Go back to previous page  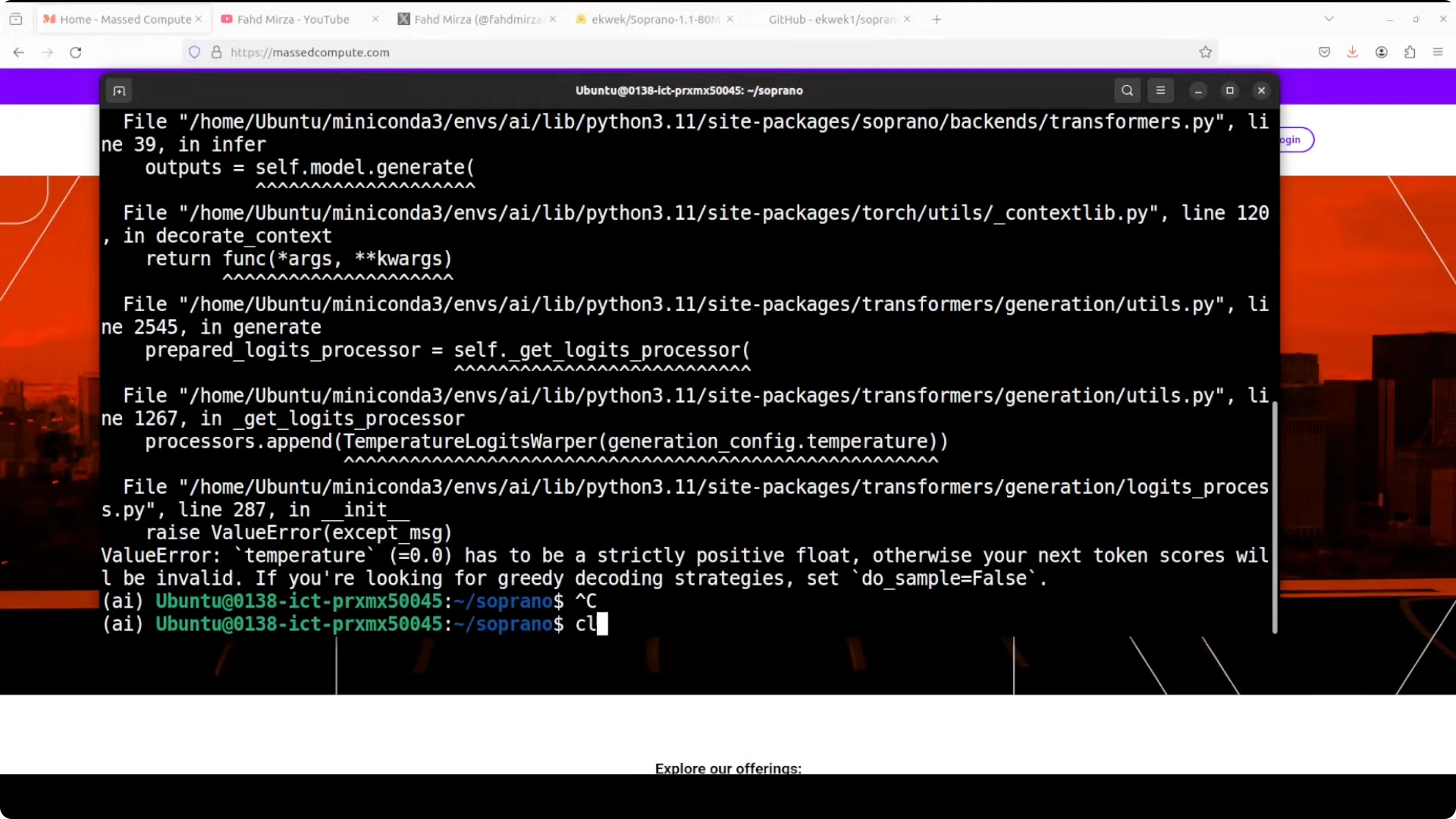[x=19, y=52]
